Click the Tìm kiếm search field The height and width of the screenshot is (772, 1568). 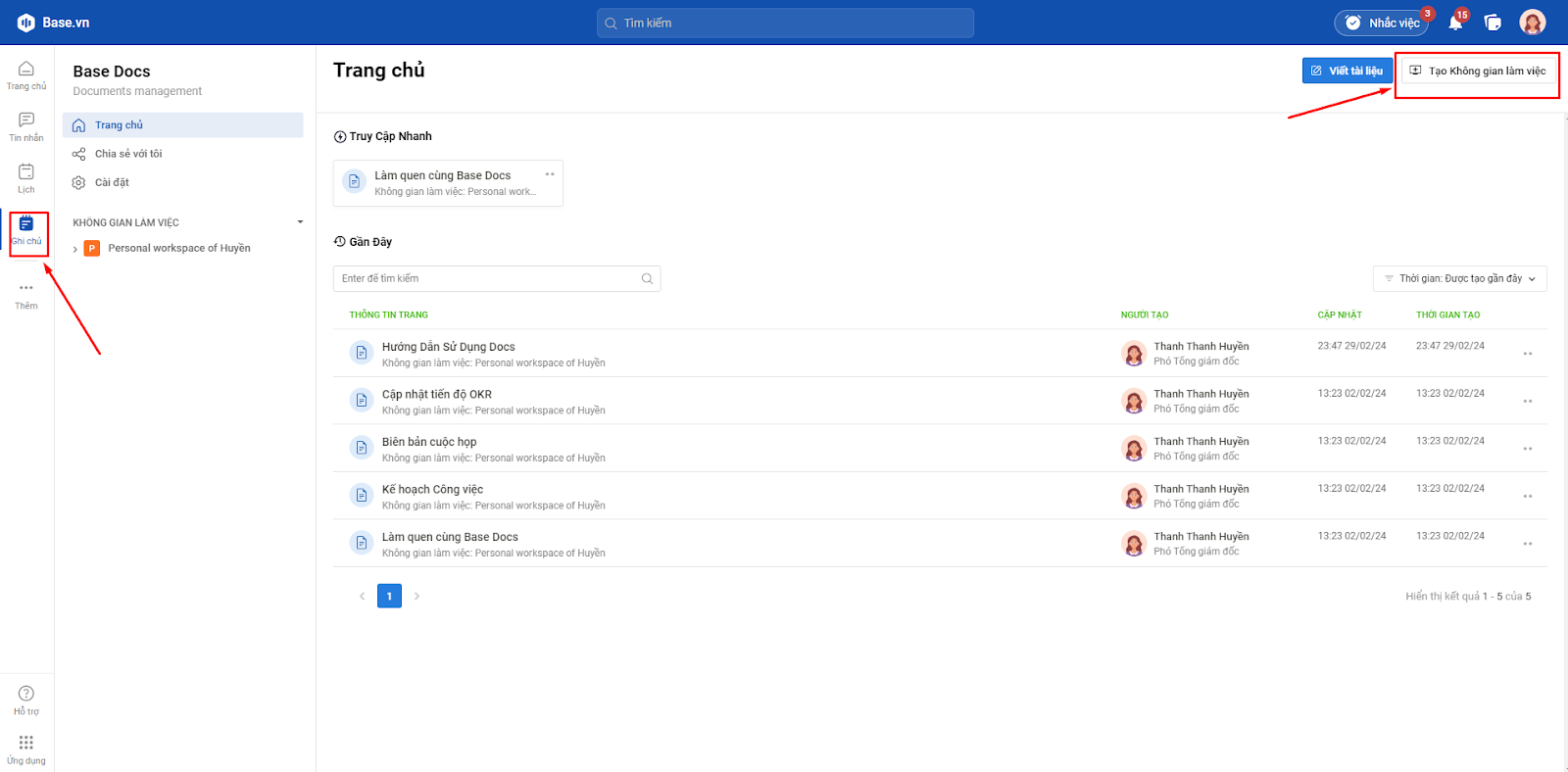pos(785,23)
